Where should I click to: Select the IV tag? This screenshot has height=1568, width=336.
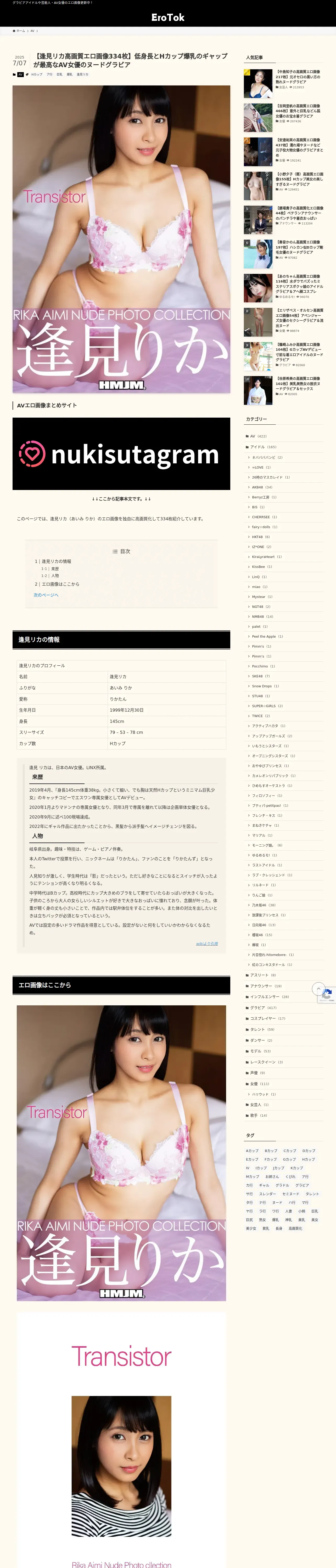click(x=248, y=1168)
